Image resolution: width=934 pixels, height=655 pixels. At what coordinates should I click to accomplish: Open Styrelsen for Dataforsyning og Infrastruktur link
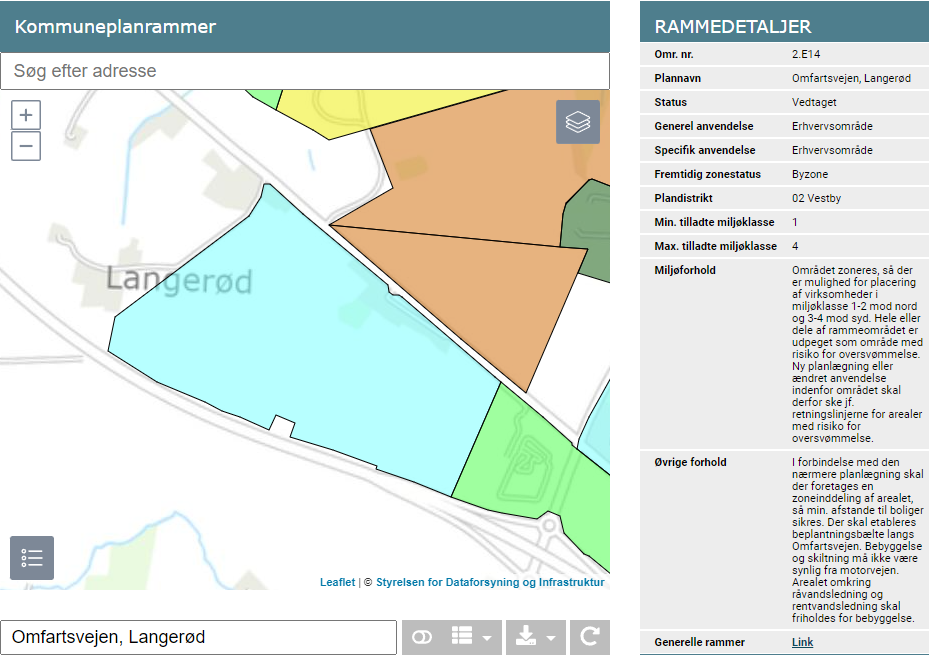(490, 582)
